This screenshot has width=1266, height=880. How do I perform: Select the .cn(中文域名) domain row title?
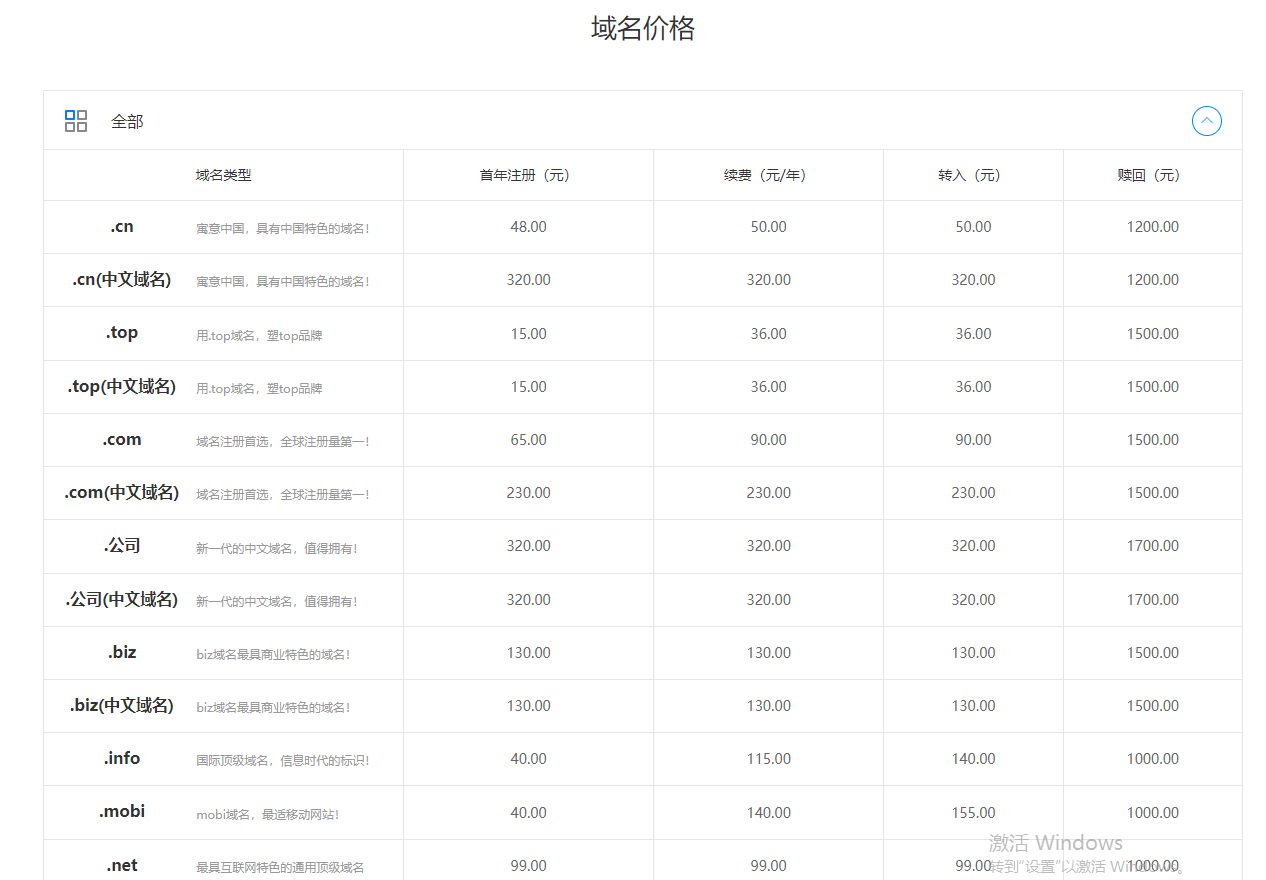pyautogui.click(x=122, y=280)
